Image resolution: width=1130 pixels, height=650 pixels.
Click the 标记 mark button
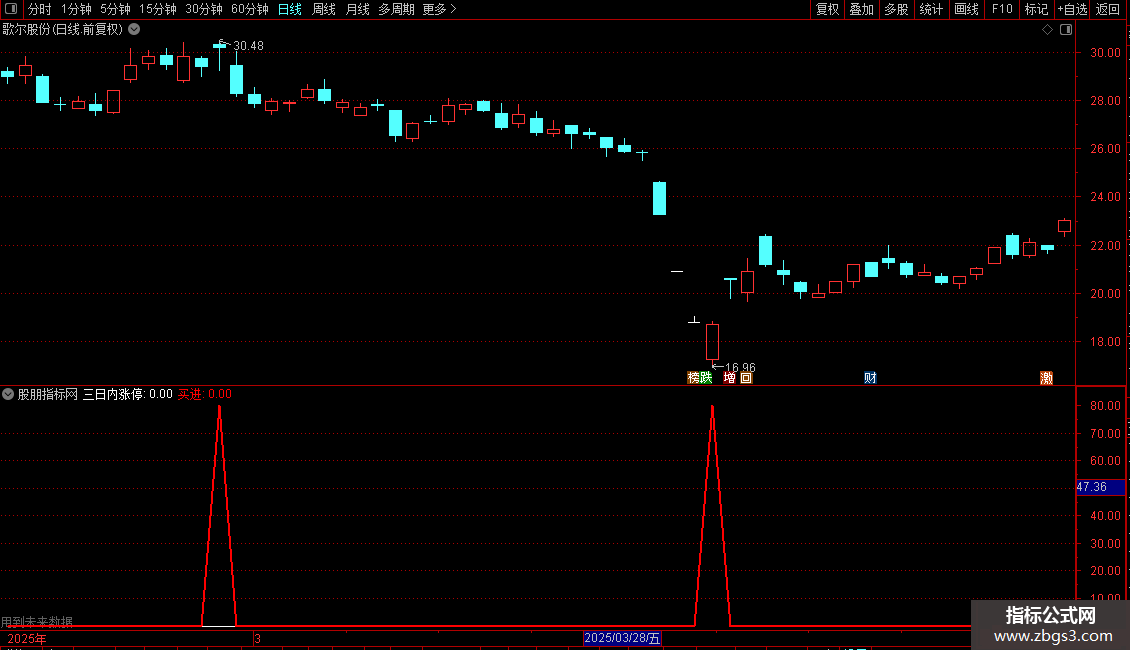coord(1036,9)
